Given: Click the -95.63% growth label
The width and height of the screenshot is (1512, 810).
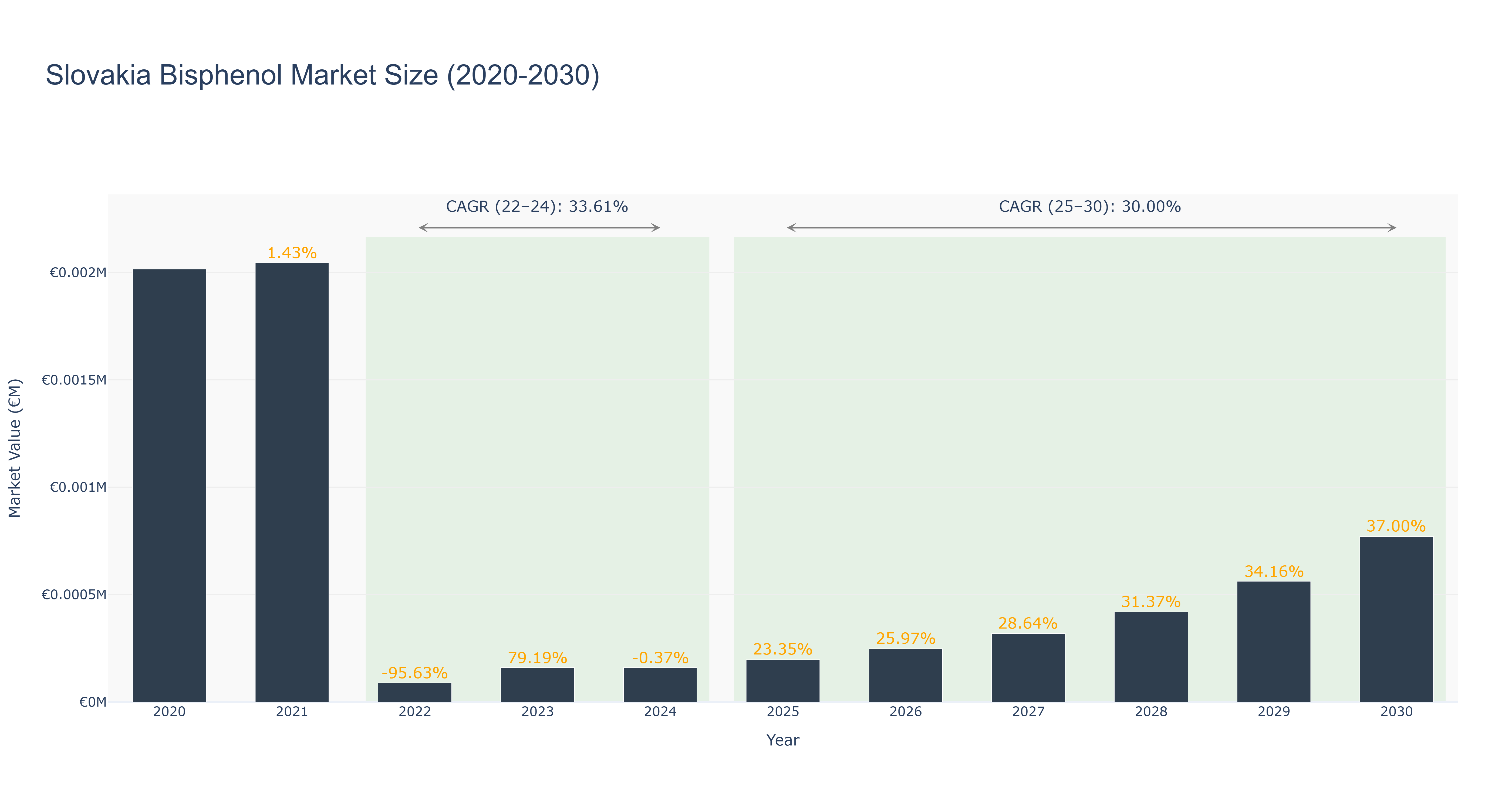Looking at the screenshot, I should pyautogui.click(x=414, y=673).
